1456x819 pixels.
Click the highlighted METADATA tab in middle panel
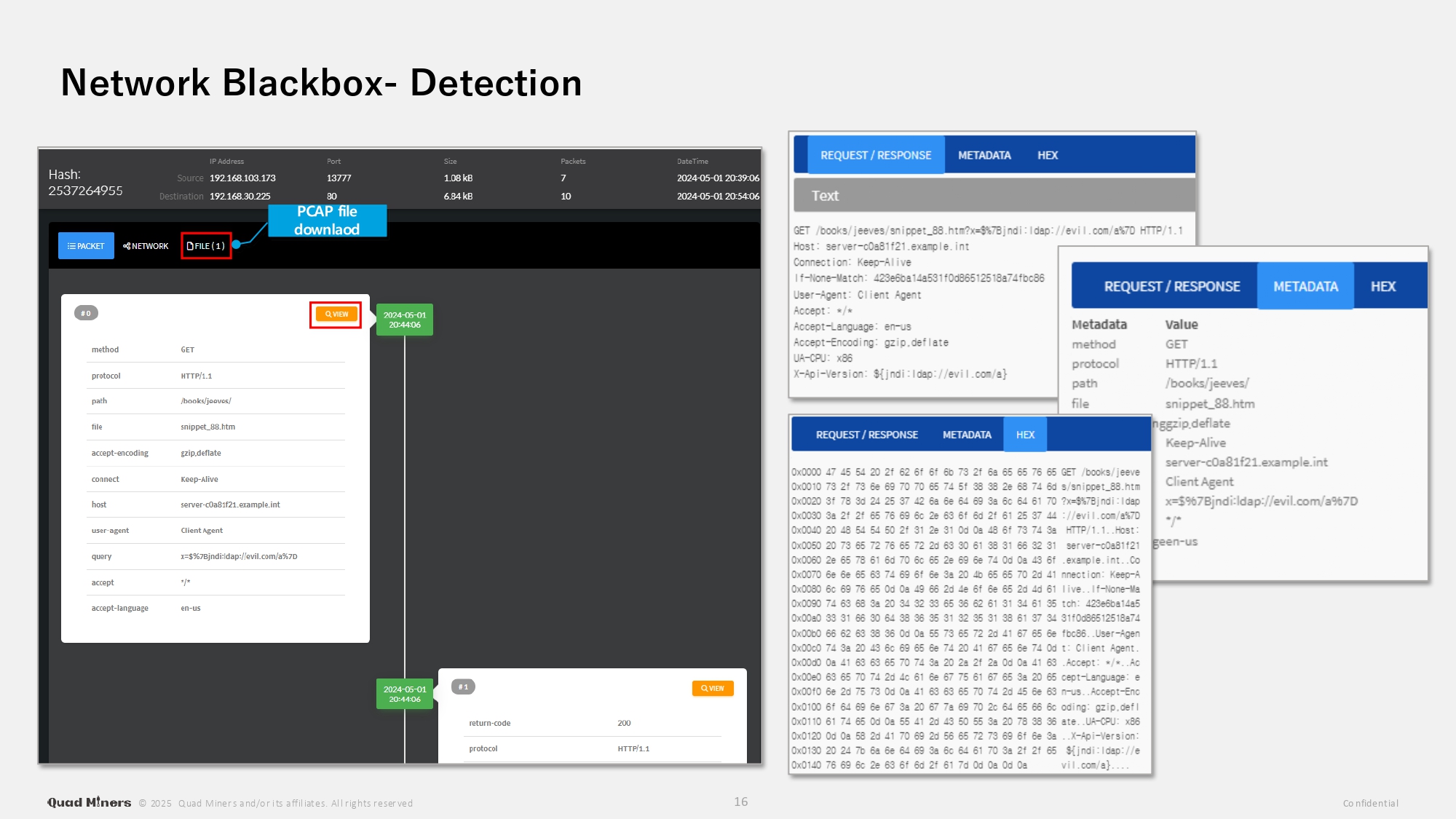(x=1305, y=286)
